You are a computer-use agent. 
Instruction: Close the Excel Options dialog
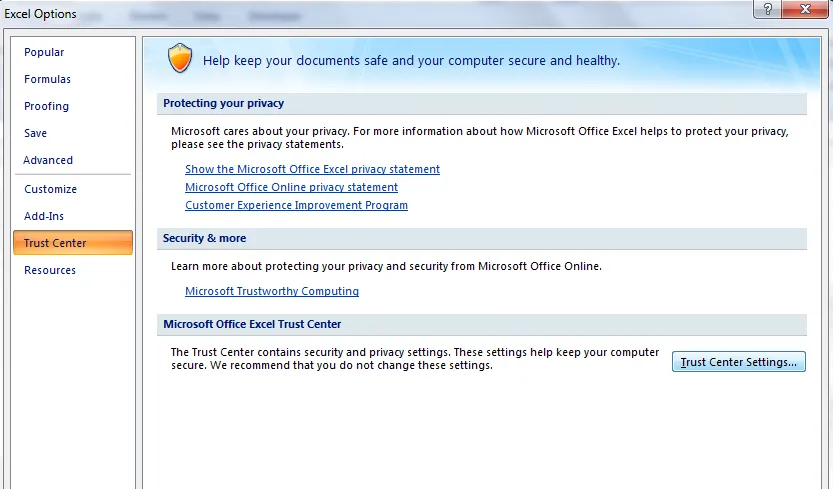(x=805, y=9)
